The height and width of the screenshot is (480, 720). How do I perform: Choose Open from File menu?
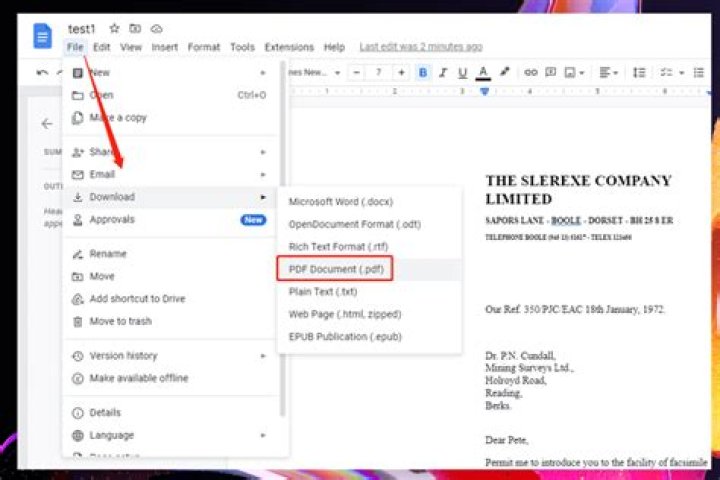170,95
